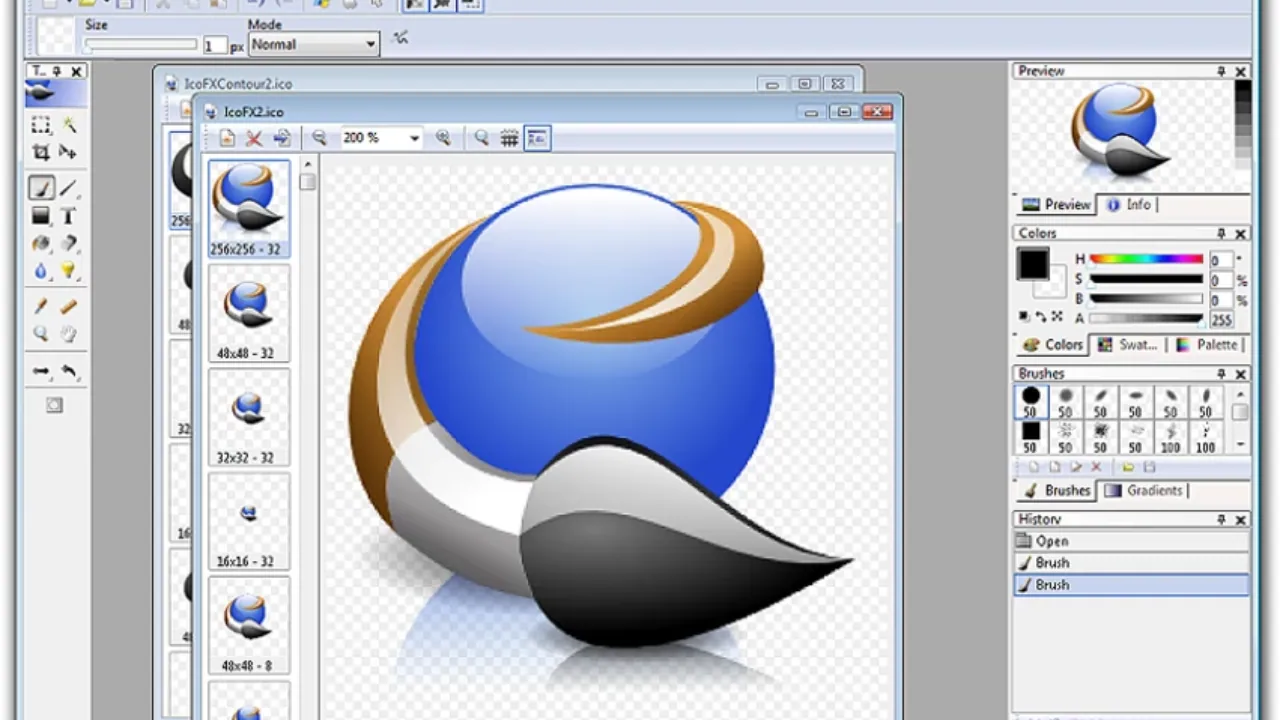
Task: Close the Brushes panel
Action: tap(1241, 373)
